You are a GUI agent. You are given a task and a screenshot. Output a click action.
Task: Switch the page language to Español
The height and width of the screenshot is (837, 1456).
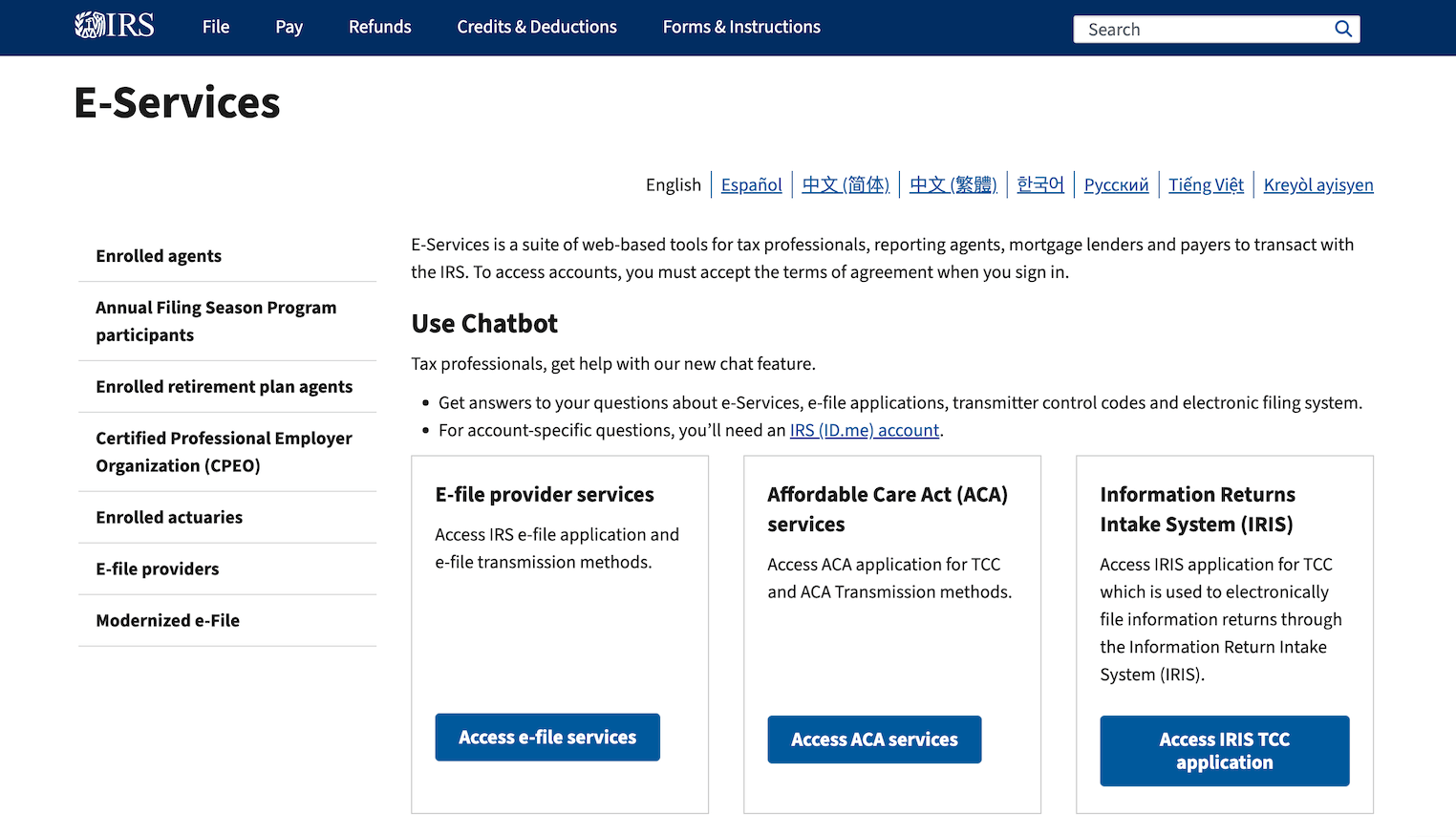[x=751, y=184]
